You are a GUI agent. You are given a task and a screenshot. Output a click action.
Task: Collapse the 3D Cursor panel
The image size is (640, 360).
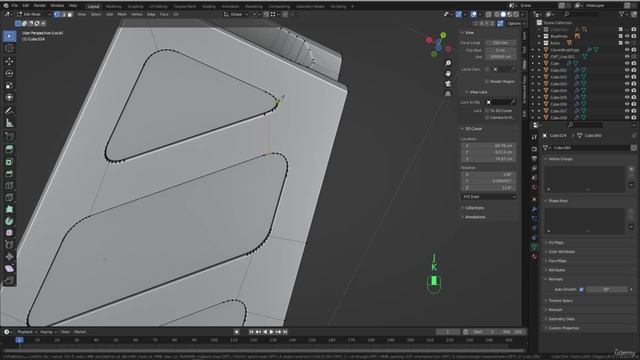point(473,129)
